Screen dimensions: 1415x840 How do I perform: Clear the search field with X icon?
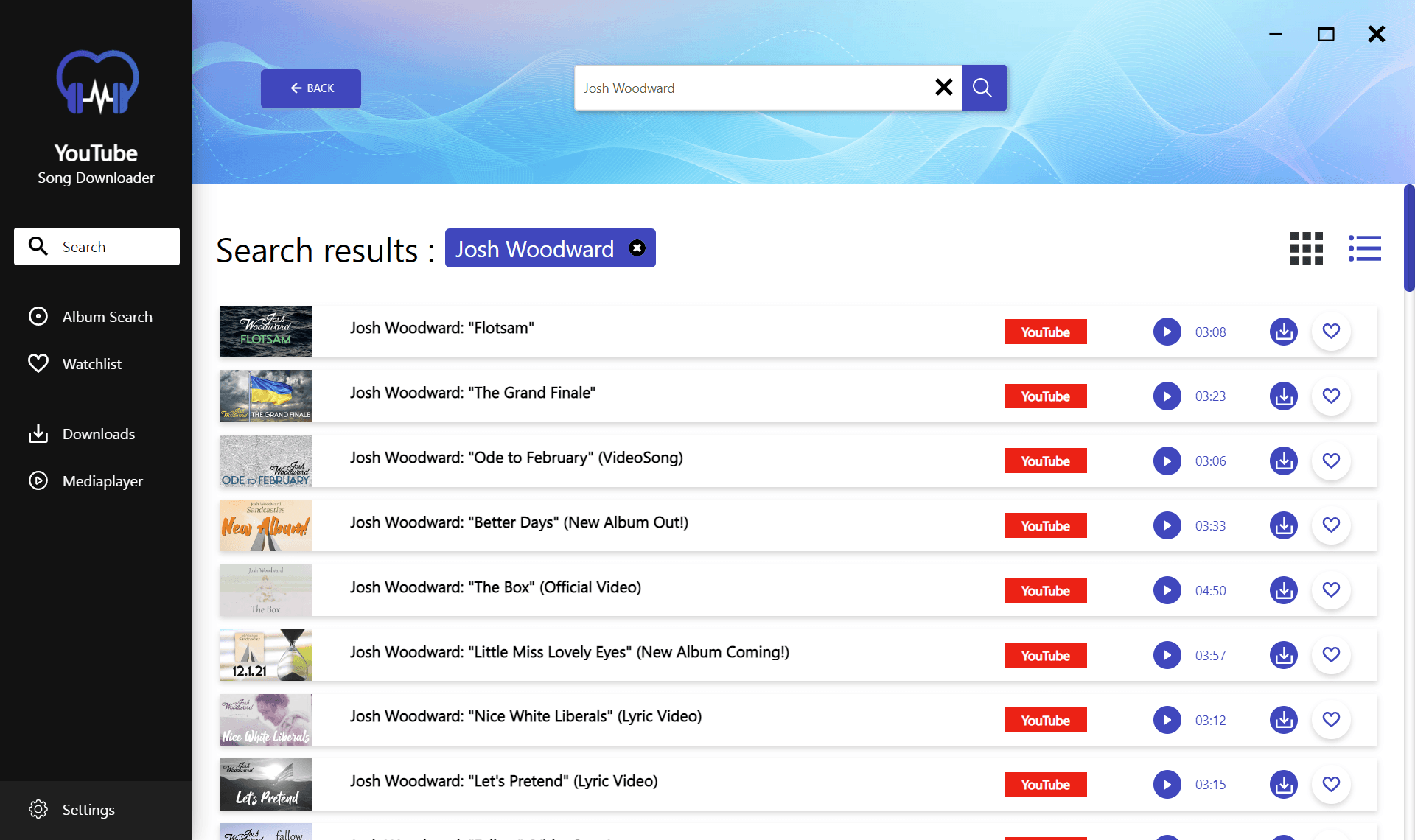943,88
